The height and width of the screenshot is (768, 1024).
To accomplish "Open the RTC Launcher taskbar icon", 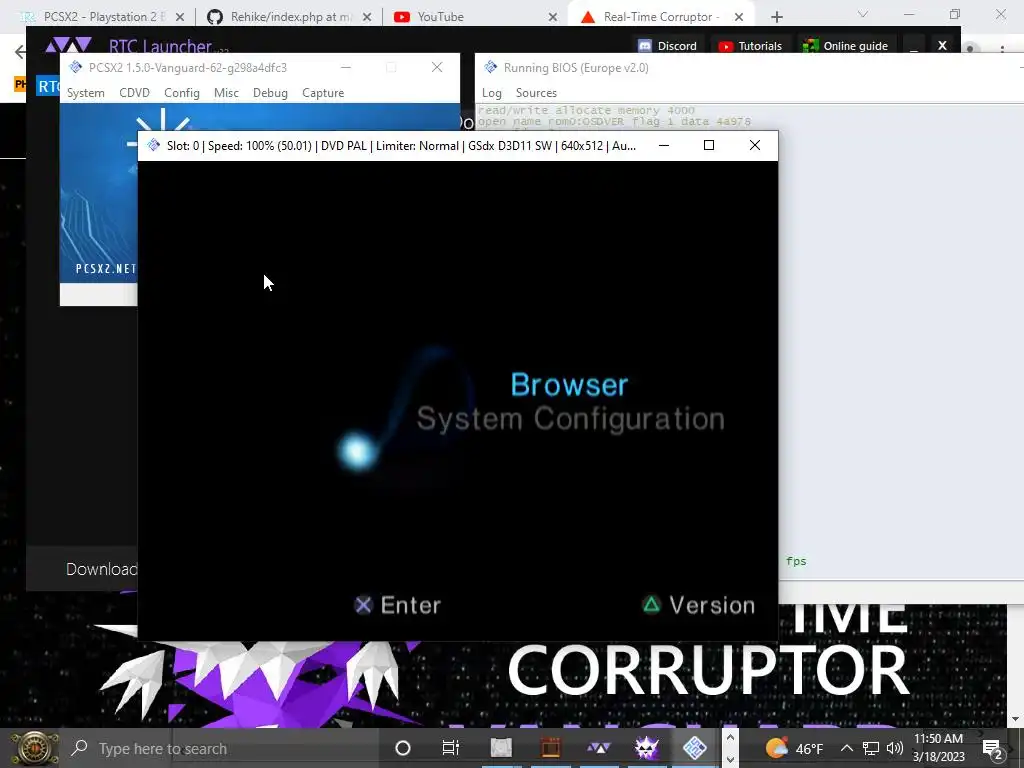I will [x=598, y=748].
